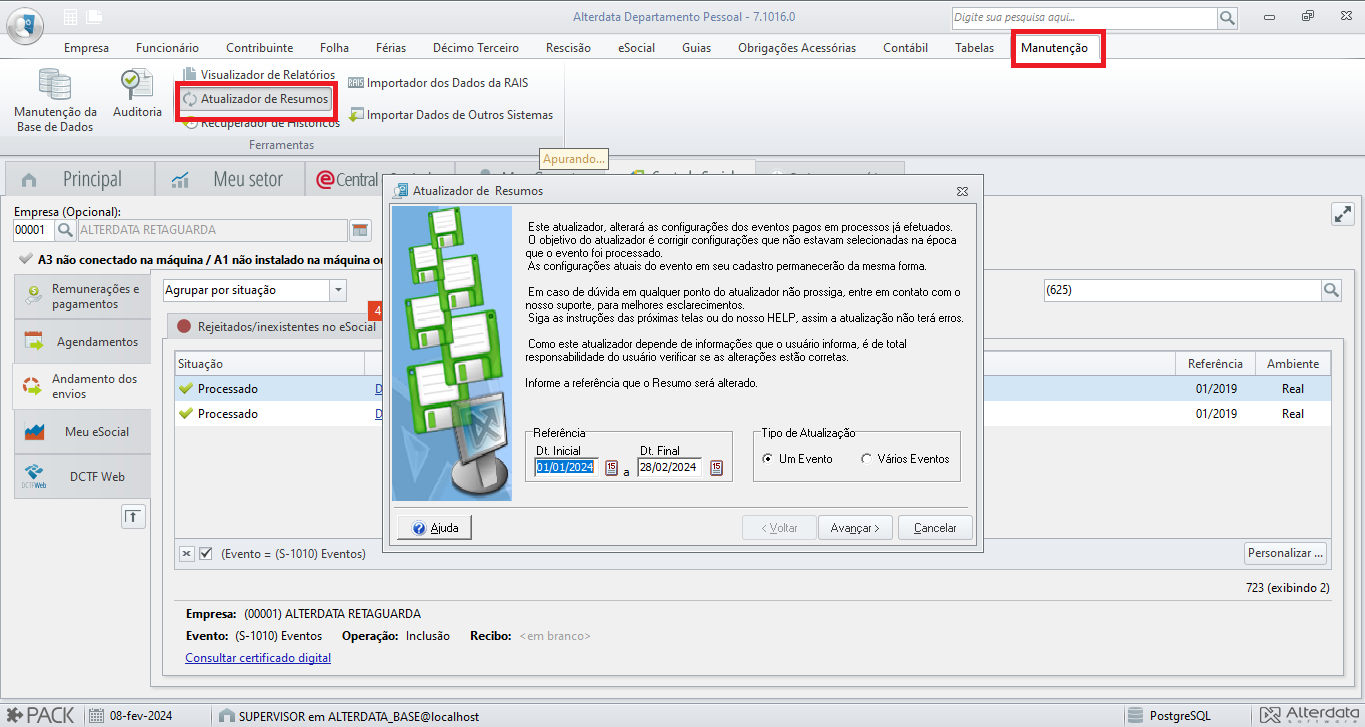Expand panel with the diagonal arrows icon

coord(1342,215)
